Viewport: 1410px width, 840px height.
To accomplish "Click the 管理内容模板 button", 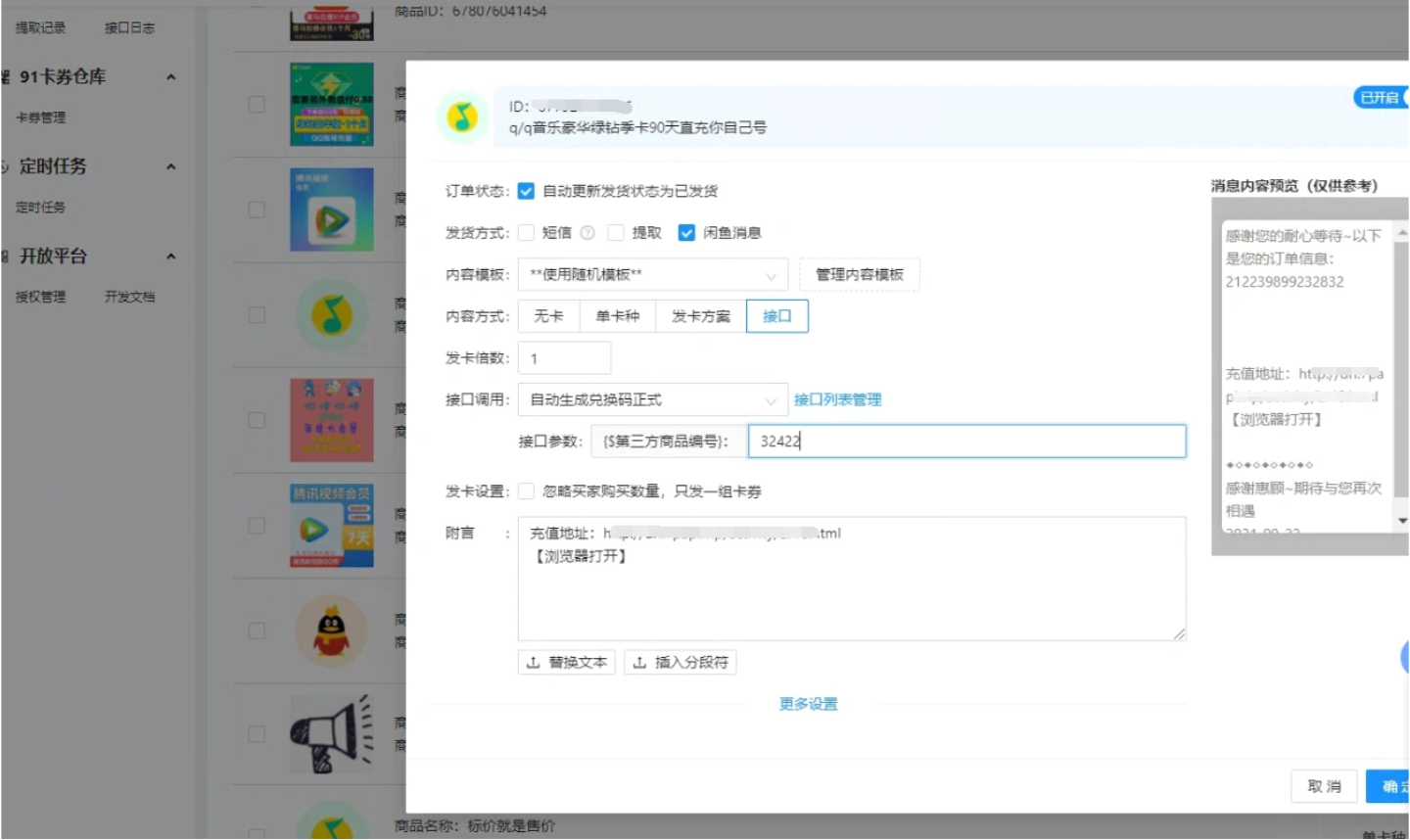I will tap(860, 275).
